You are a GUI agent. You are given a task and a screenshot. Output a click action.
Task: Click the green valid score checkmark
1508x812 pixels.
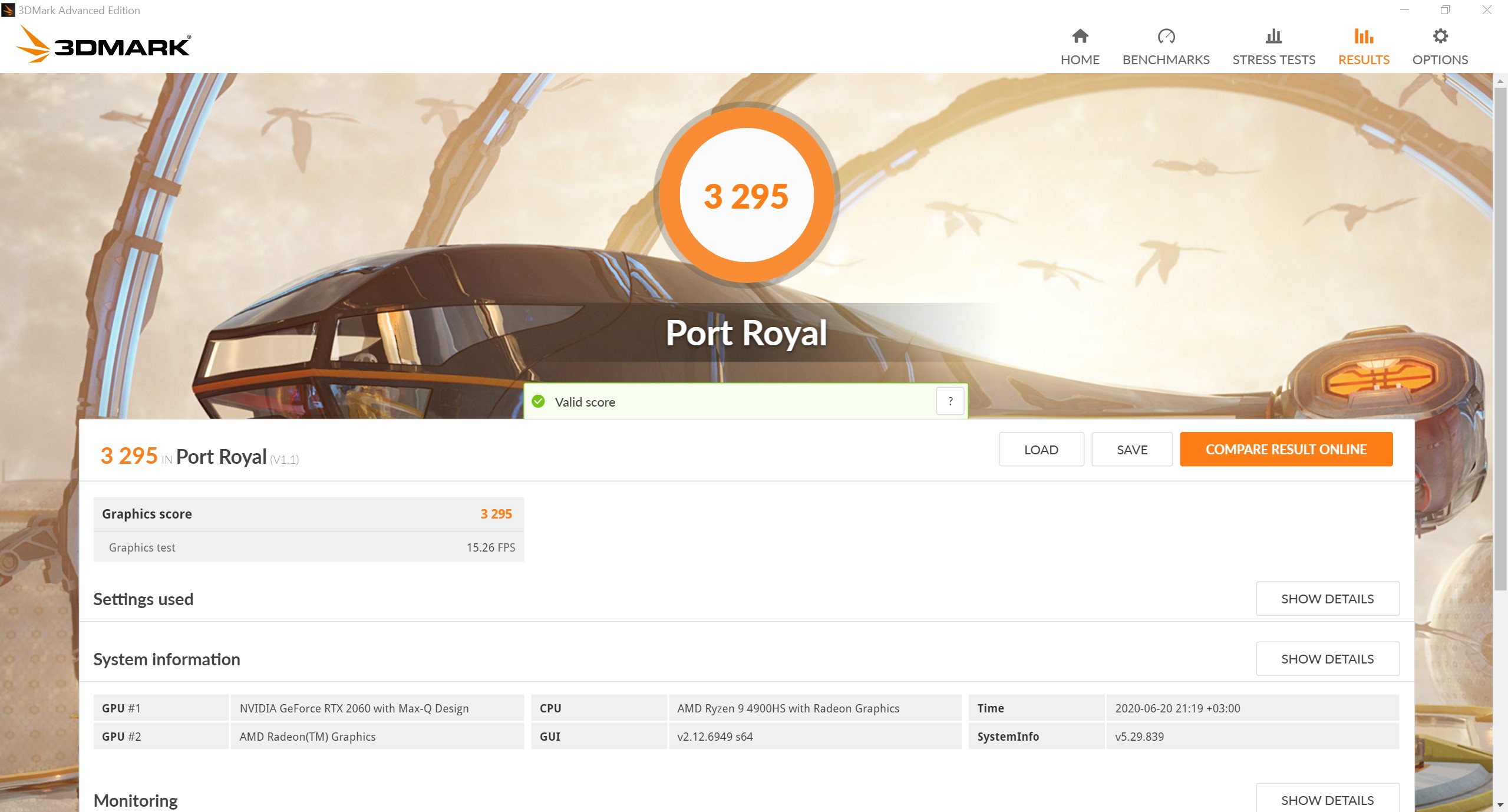pos(538,401)
